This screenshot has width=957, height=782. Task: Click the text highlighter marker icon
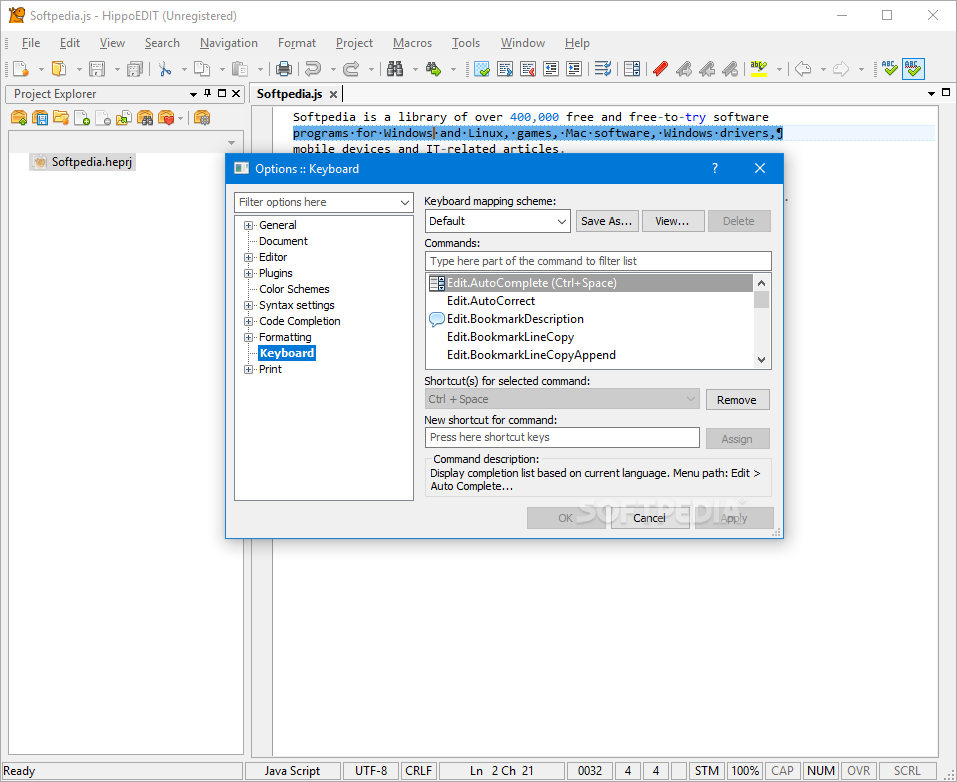[x=759, y=69]
